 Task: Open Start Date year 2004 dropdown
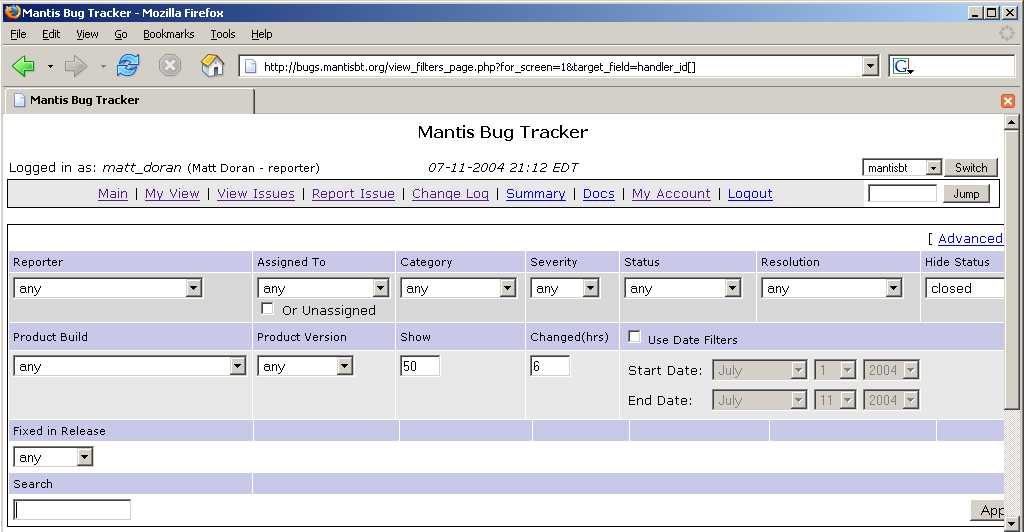(x=891, y=370)
